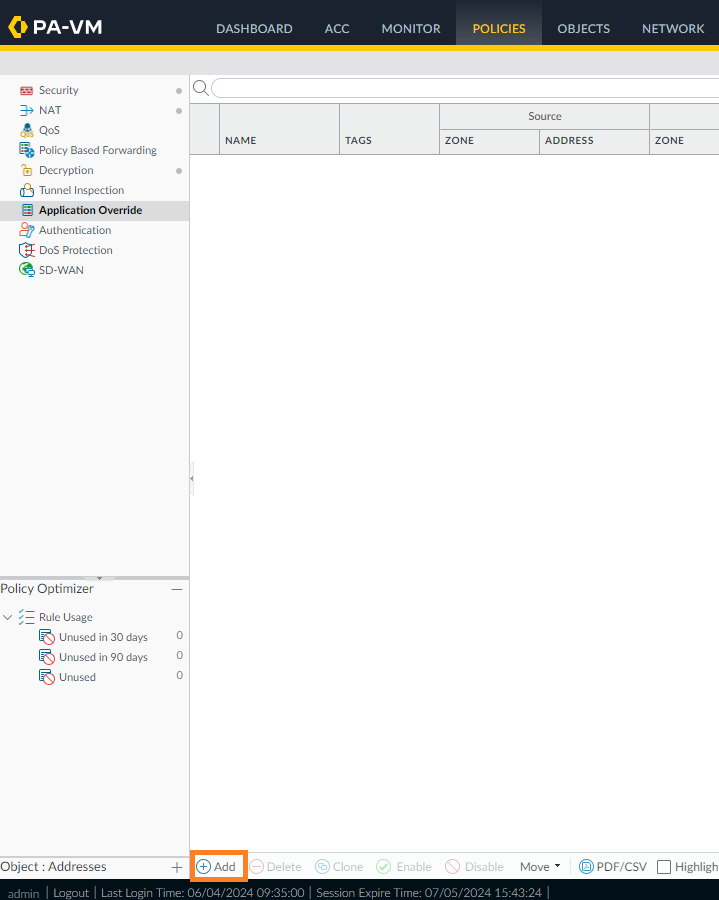Switch to the DASHBOARD tab

click(254, 28)
